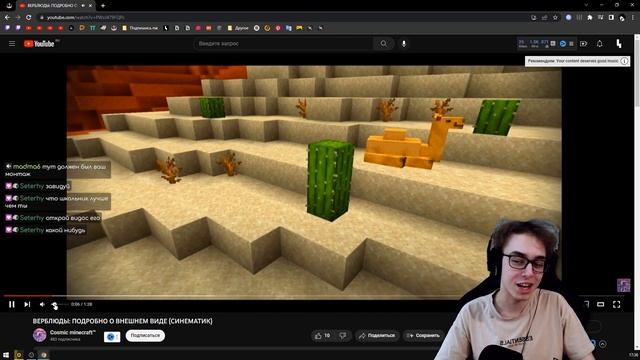The height and width of the screenshot is (360, 640).
Task: Open the Cosmic minecraft channel avatar
Action: 40,335
